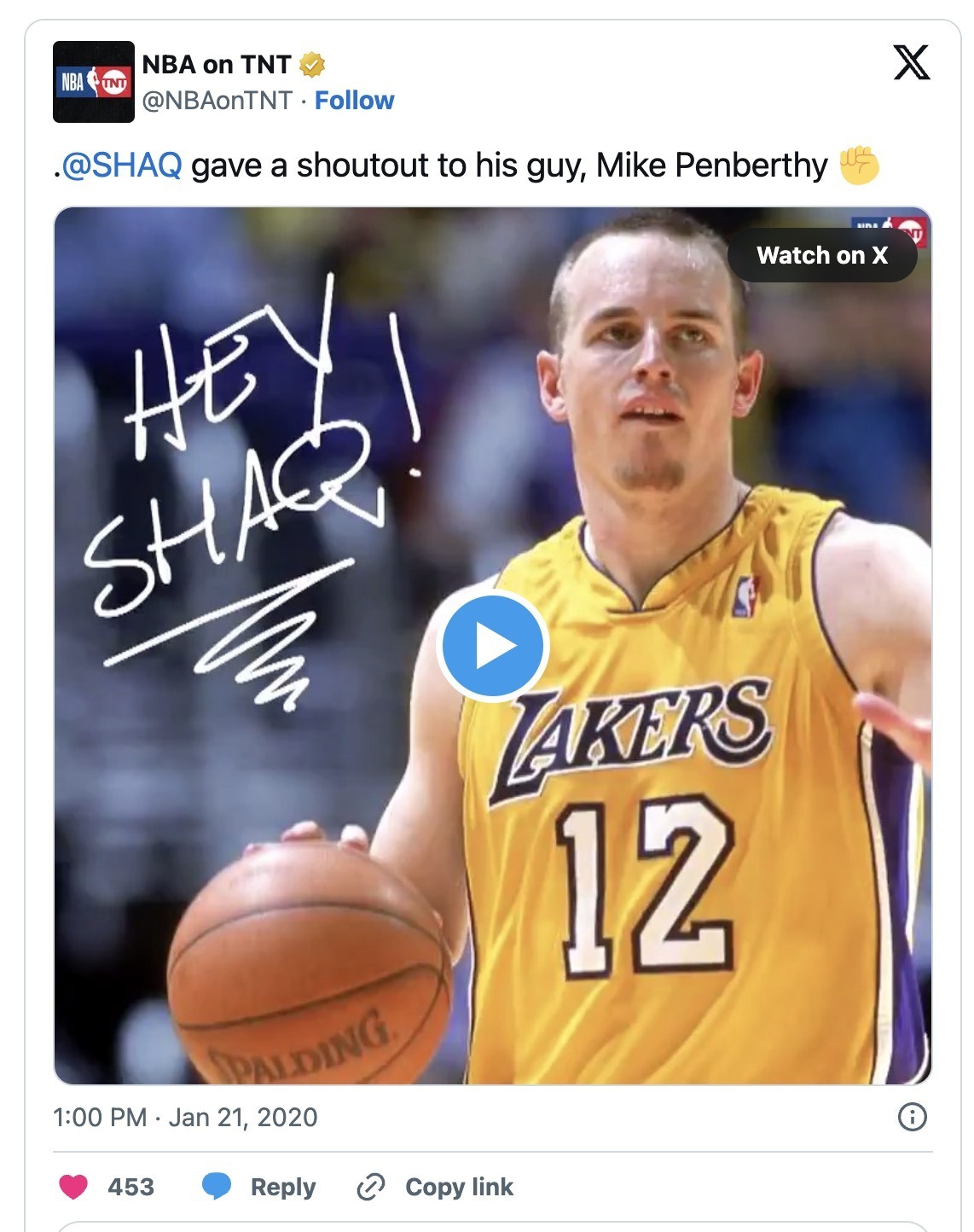Click the Watch on X button
Viewport: 974px width, 1232px height.
[x=822, y=255]
